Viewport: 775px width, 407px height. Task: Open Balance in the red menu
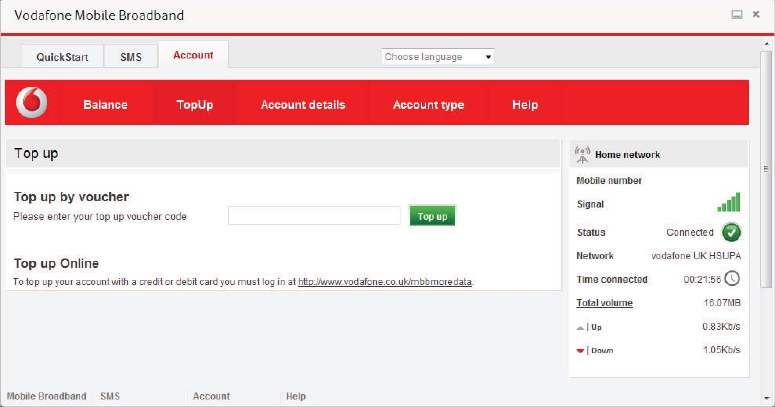coord(105,104)
